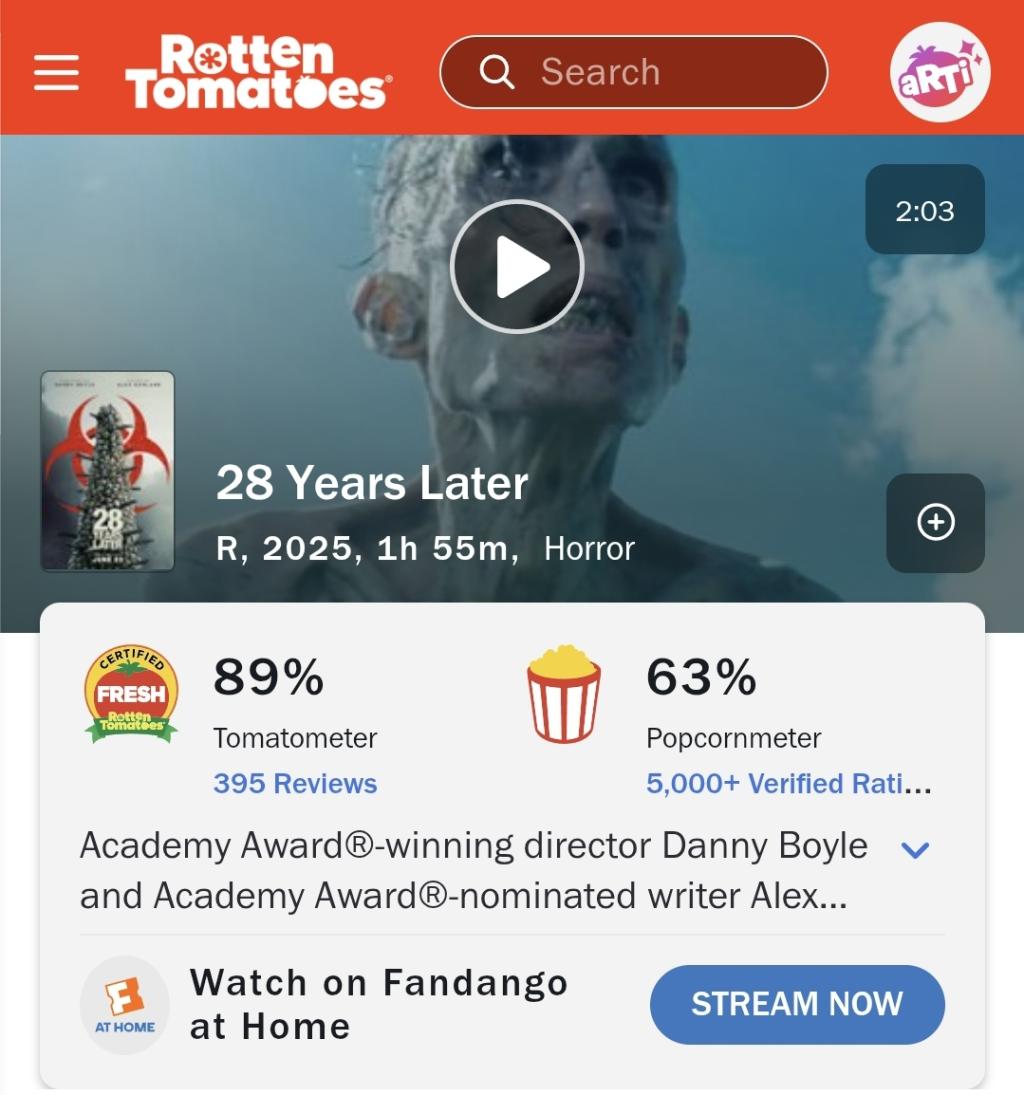Click the 2:03 trailer duration badge

(x=925, y=210)
